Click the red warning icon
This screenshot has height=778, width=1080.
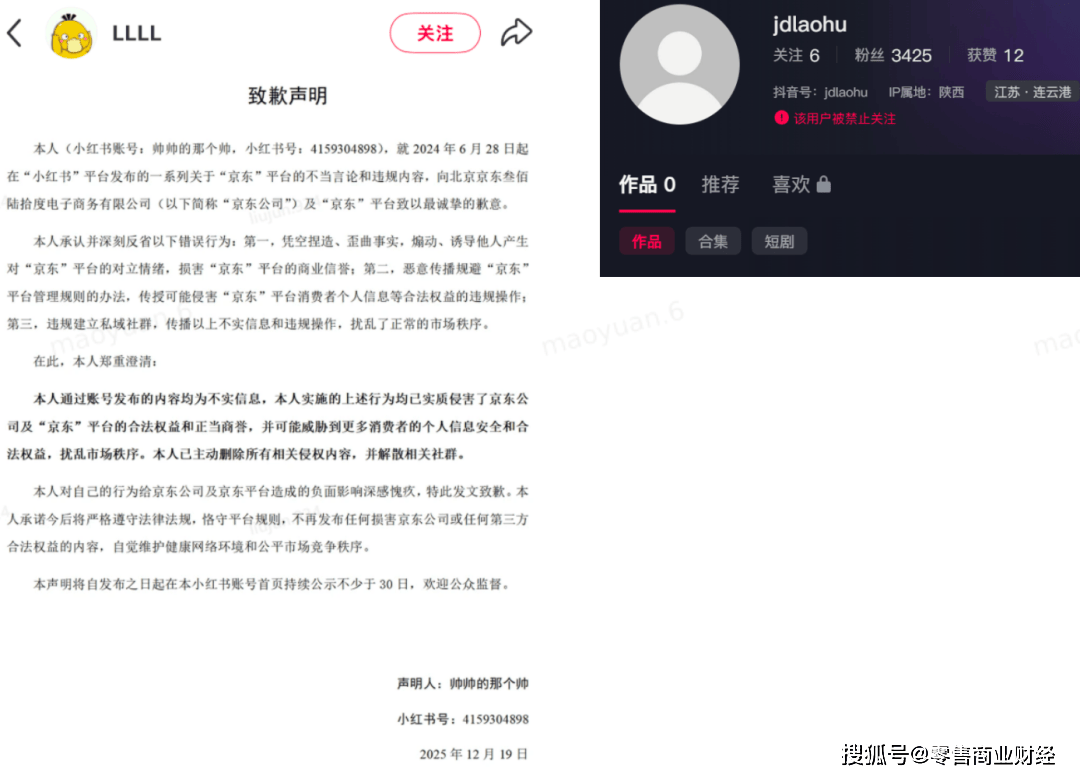(x=780, y=118)
